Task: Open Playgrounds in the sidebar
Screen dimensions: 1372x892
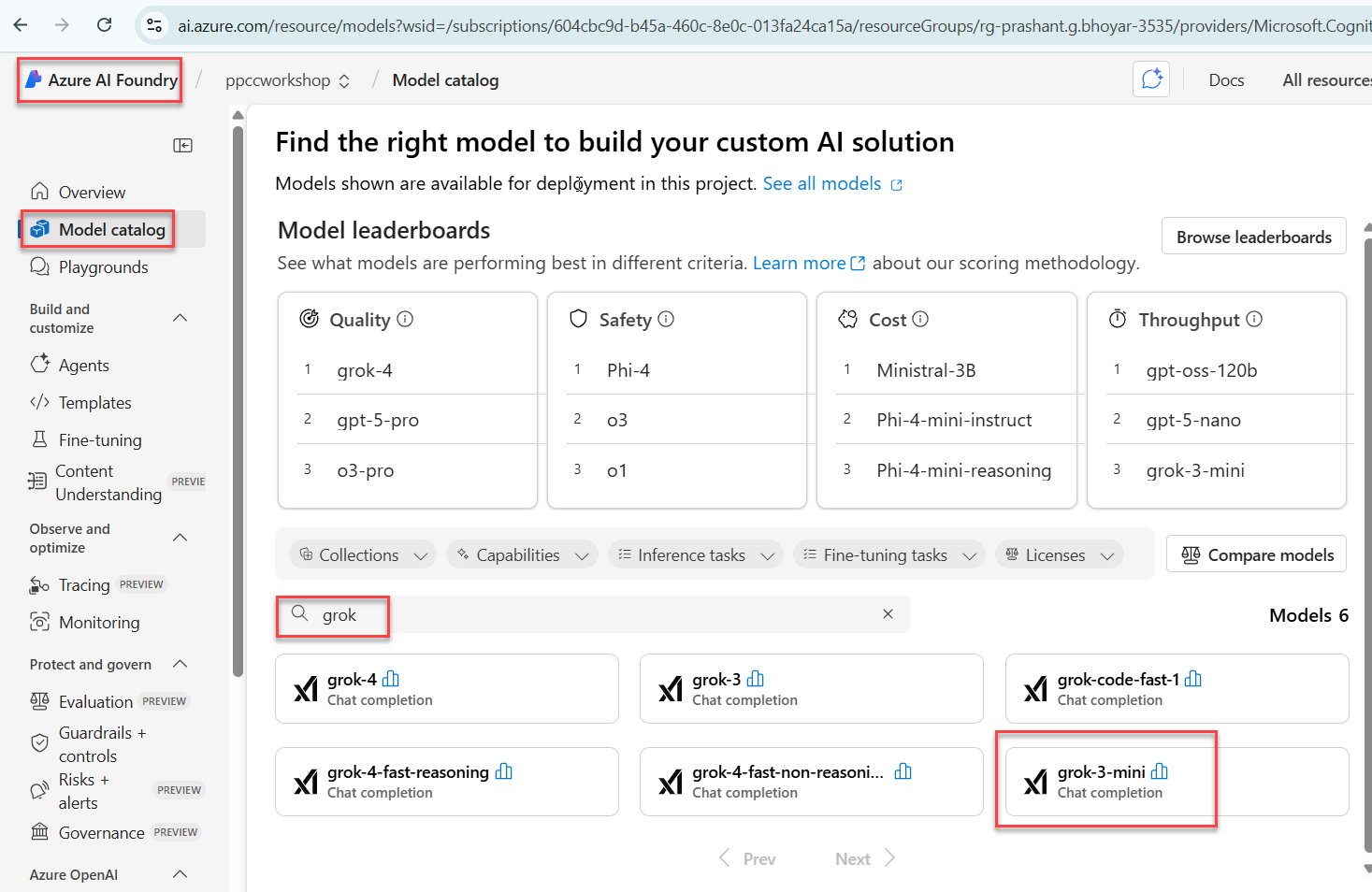Action: pos(103,267)
